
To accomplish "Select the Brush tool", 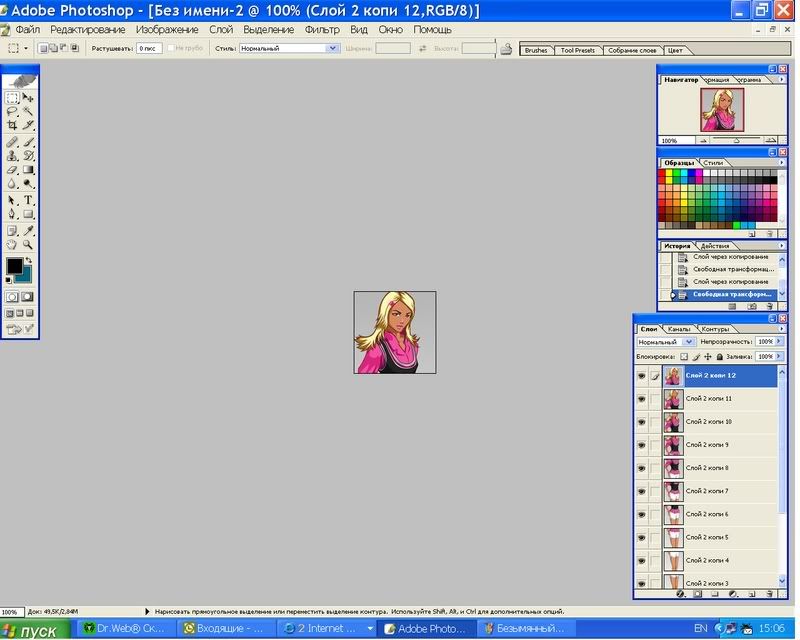I will [28, 142].
